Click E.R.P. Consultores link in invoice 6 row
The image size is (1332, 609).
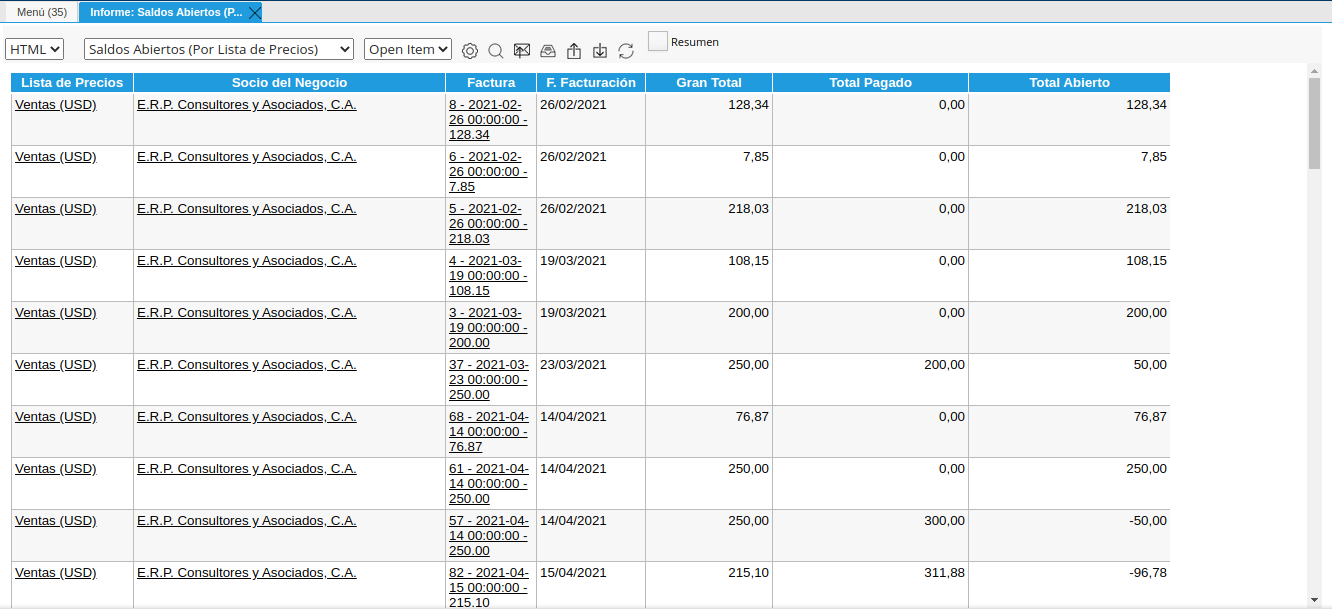pos(247,157)
